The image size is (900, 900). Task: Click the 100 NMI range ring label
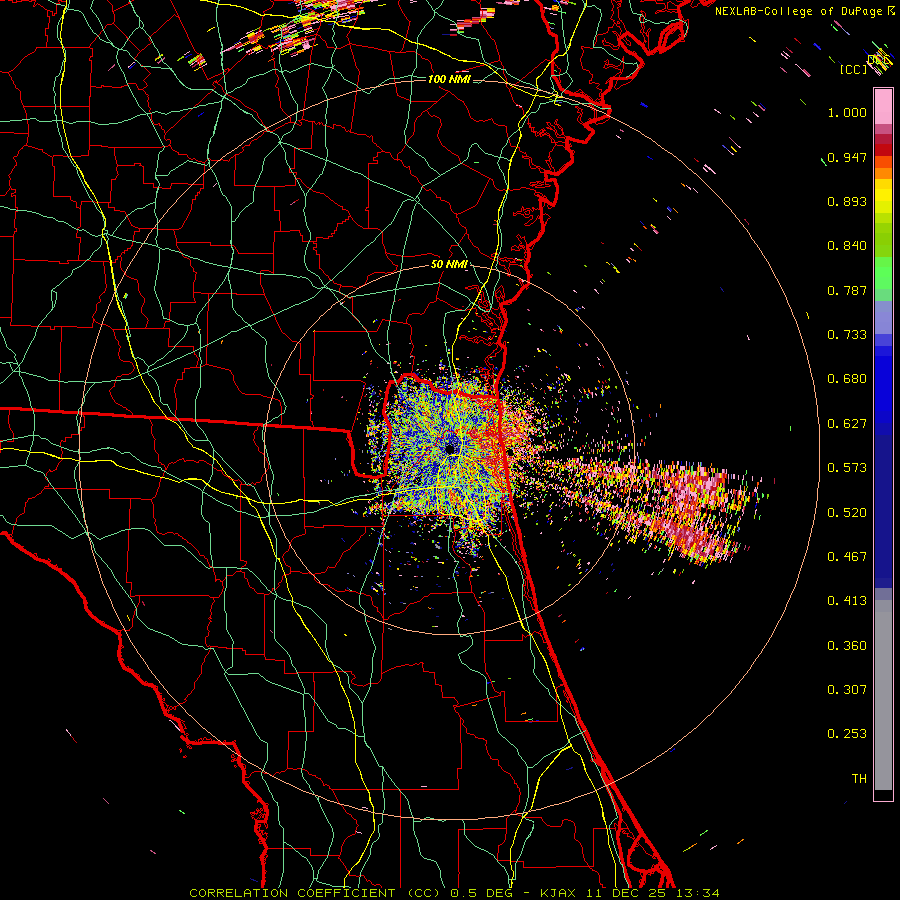449,79
